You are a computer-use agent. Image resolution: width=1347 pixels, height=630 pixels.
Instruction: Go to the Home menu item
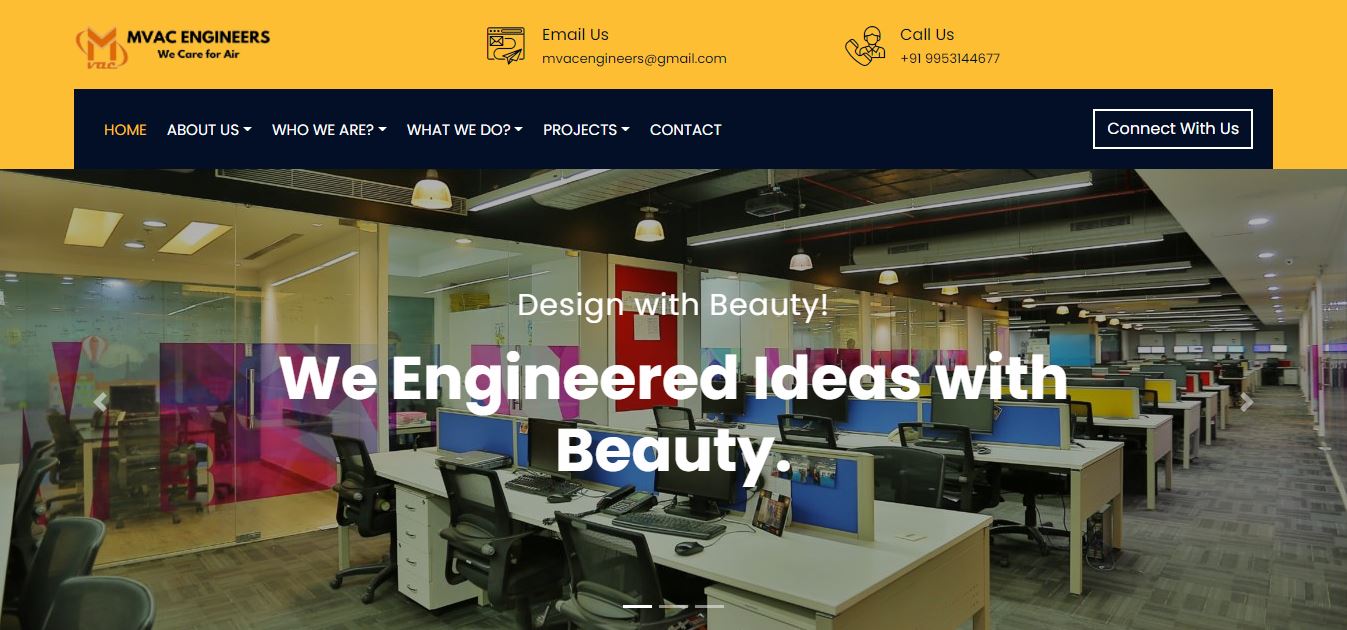125,130
